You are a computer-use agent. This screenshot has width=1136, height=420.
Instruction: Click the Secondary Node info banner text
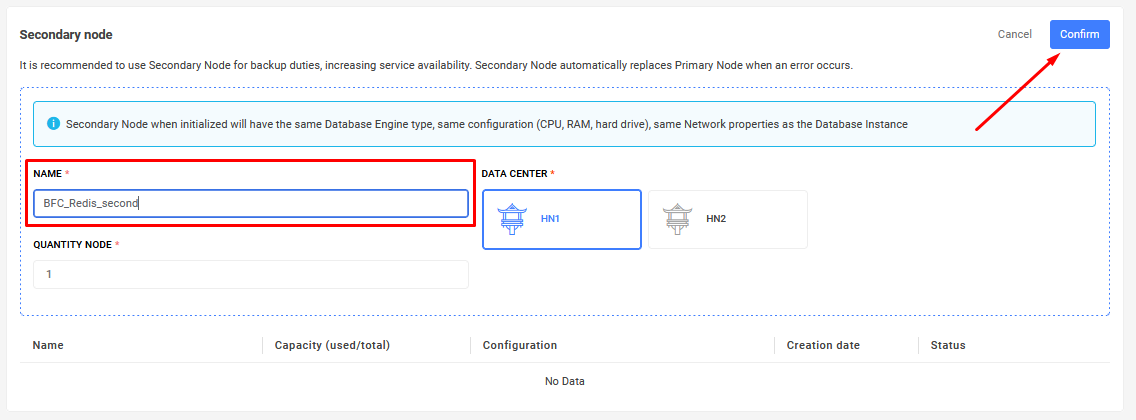487,124
